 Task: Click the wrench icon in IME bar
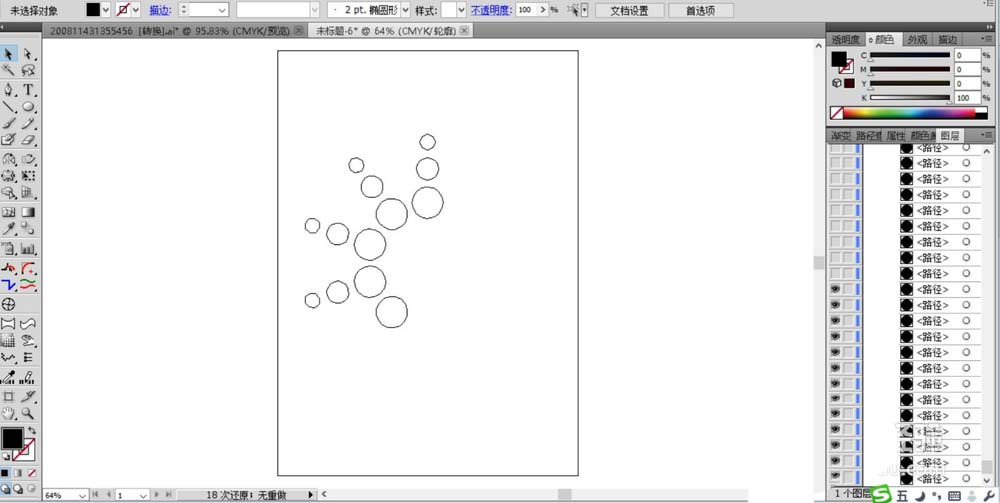click(989, 495)
